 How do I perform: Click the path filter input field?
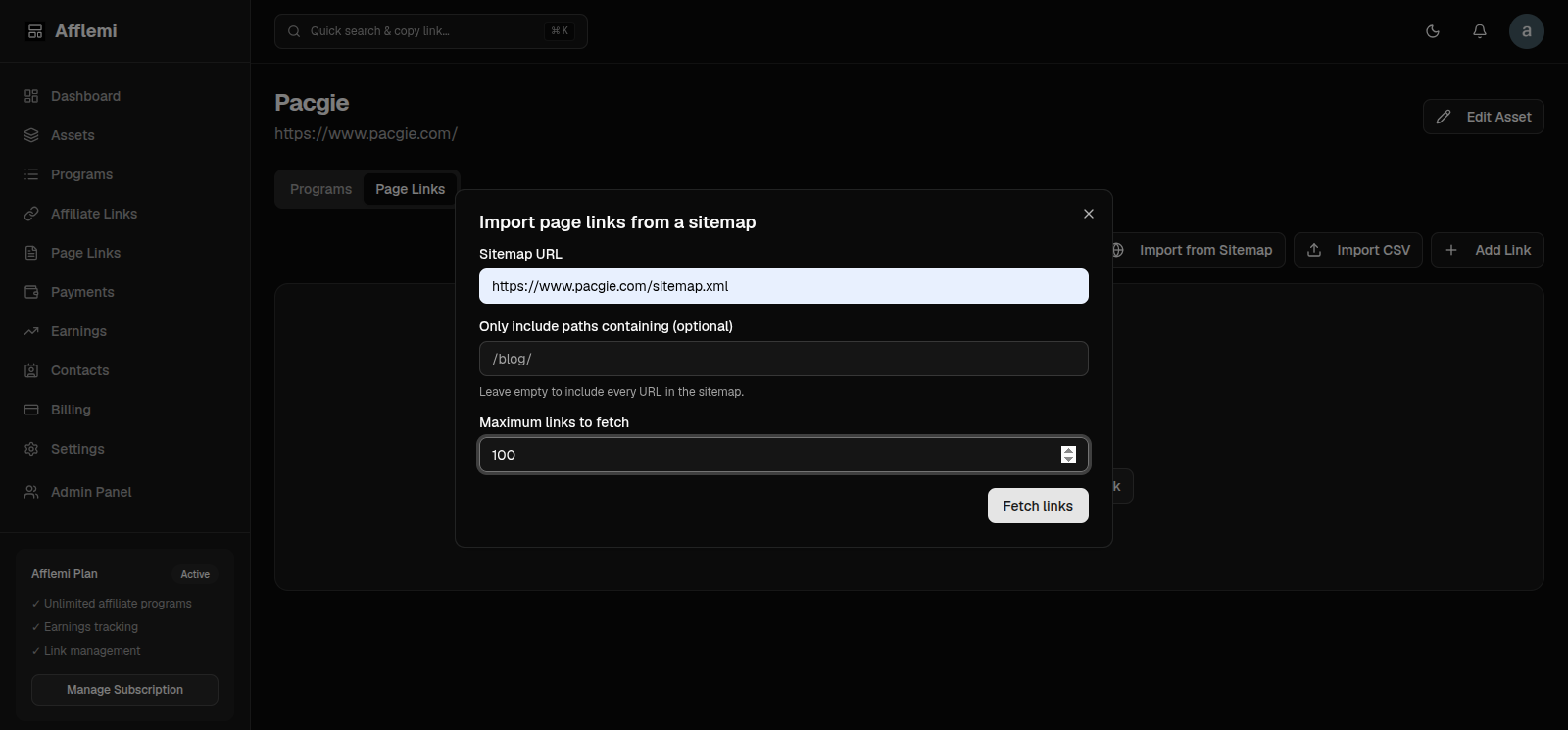(784, 359)
